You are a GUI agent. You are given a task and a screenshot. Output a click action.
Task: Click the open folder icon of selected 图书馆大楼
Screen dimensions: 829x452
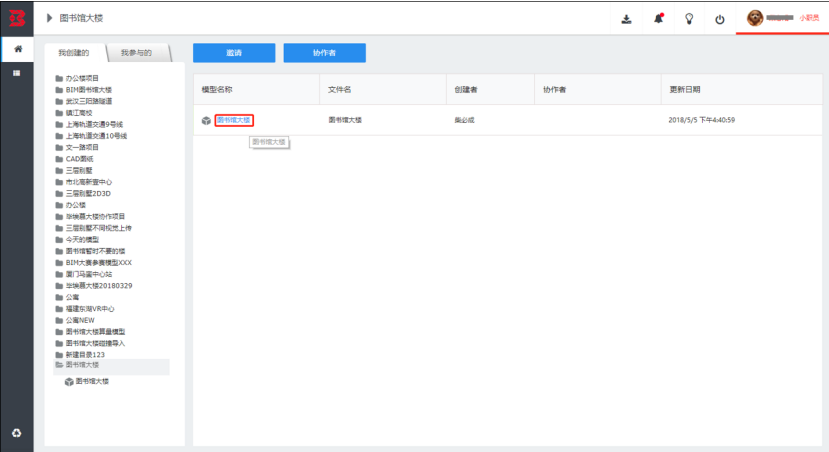point(59,365)
